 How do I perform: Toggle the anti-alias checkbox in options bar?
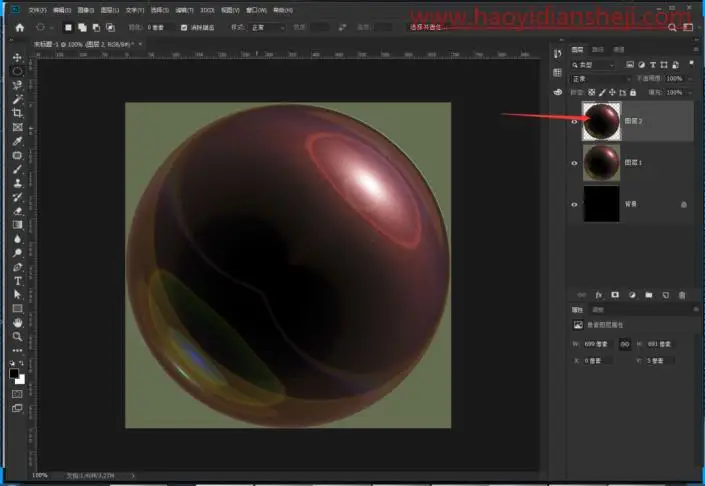click(x=184, y=27)
